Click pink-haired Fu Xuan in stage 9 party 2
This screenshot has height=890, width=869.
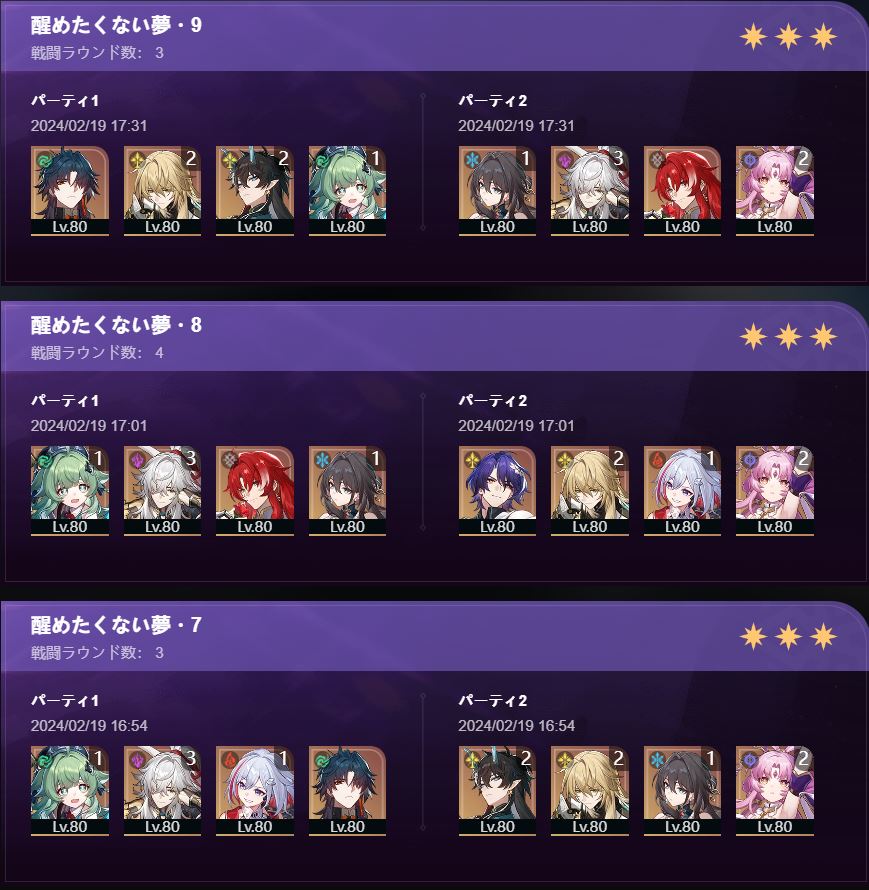click(x=775, y=191)
